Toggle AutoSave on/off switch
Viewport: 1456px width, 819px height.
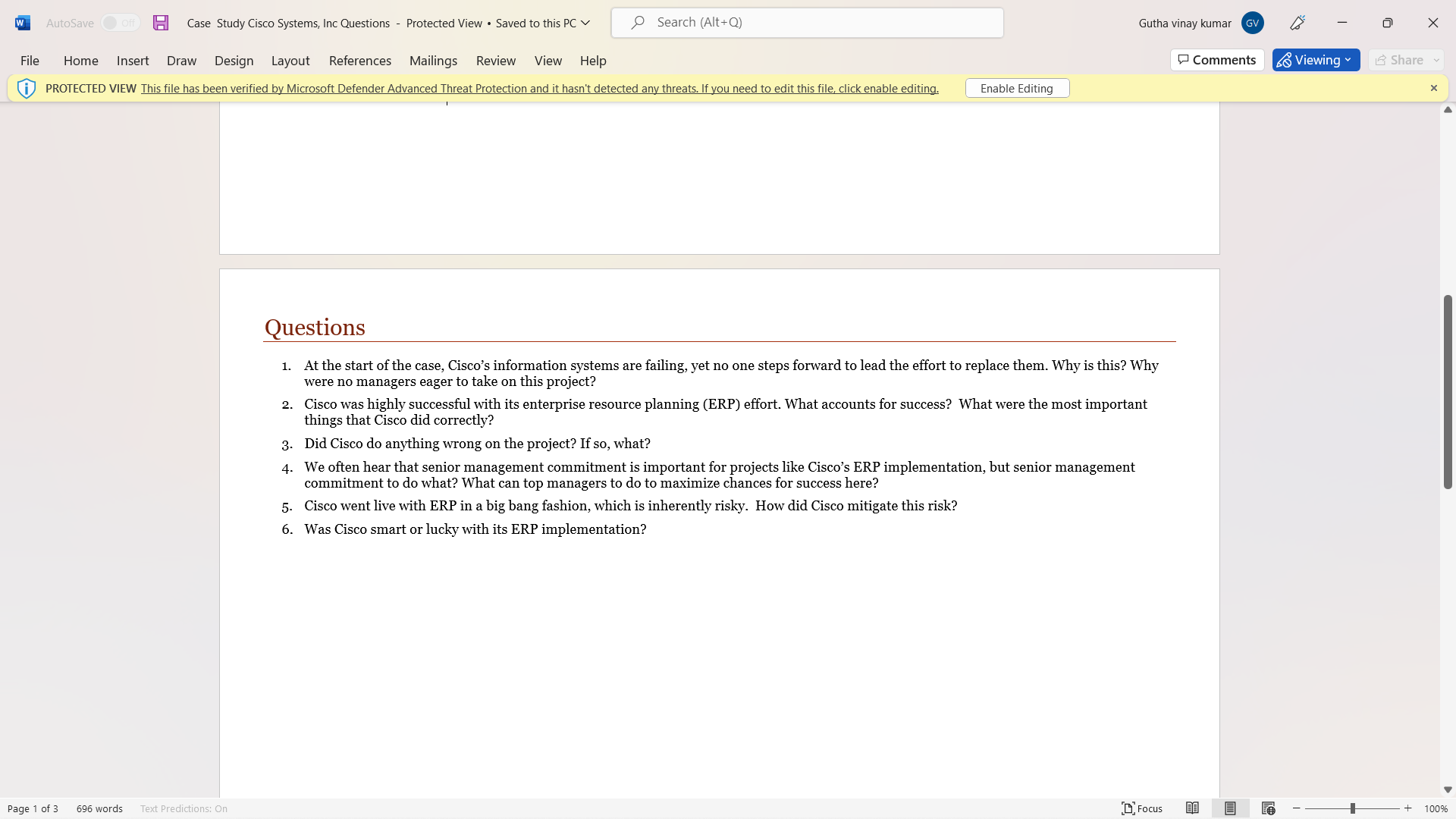(120, 22)
